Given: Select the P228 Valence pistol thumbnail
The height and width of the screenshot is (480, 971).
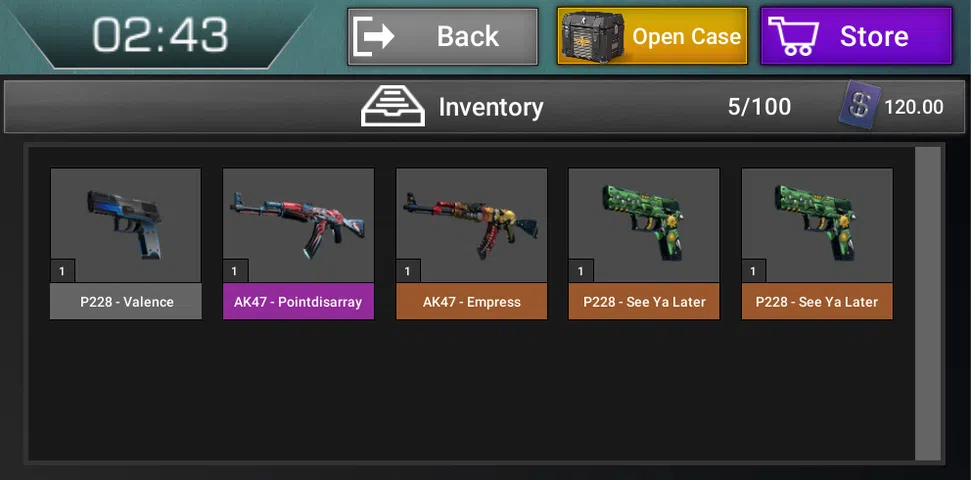Looking at the screenshot, I should [126, 225].
